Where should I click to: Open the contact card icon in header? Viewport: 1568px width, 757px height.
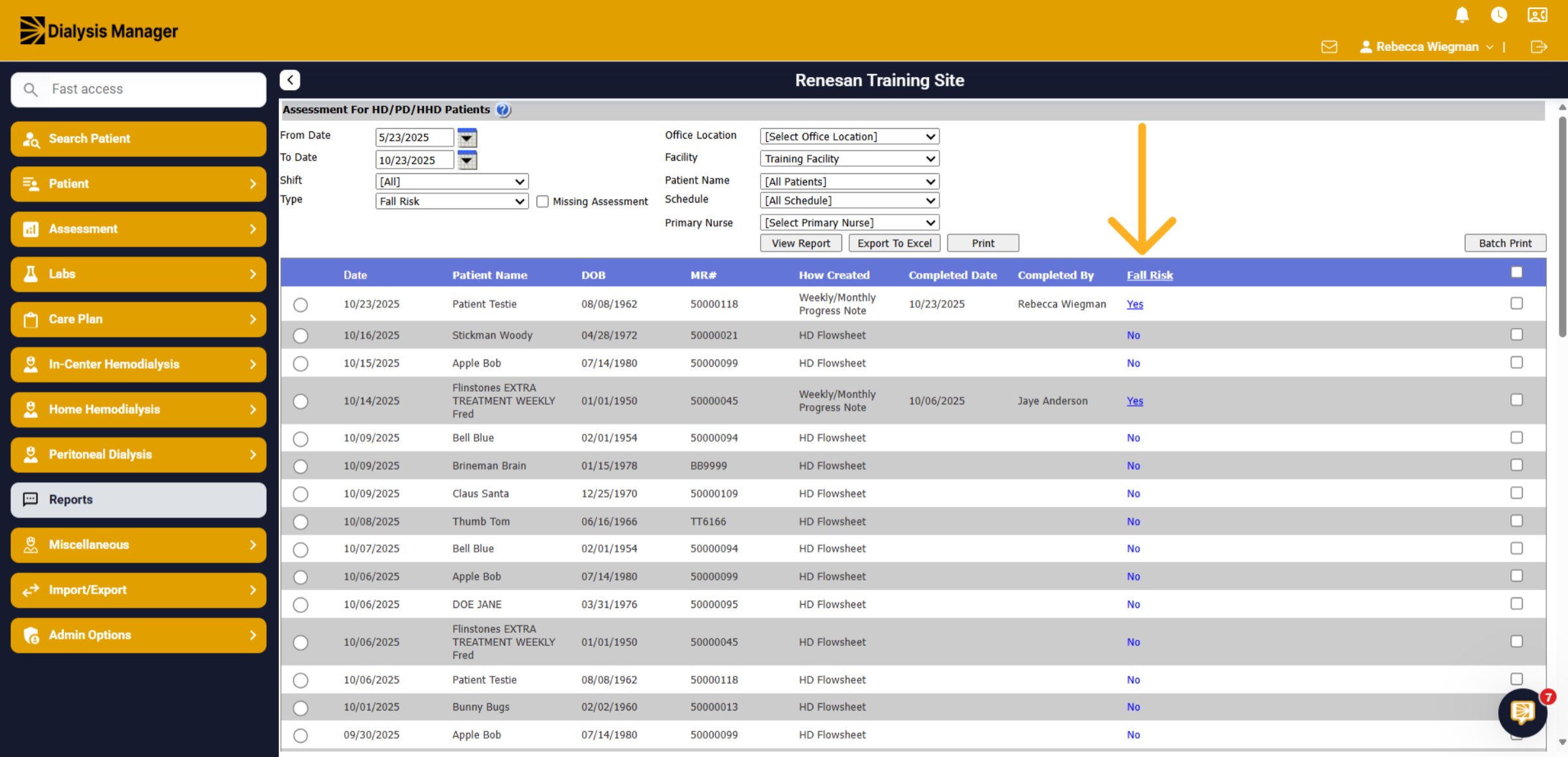[x=1537, y=14]
